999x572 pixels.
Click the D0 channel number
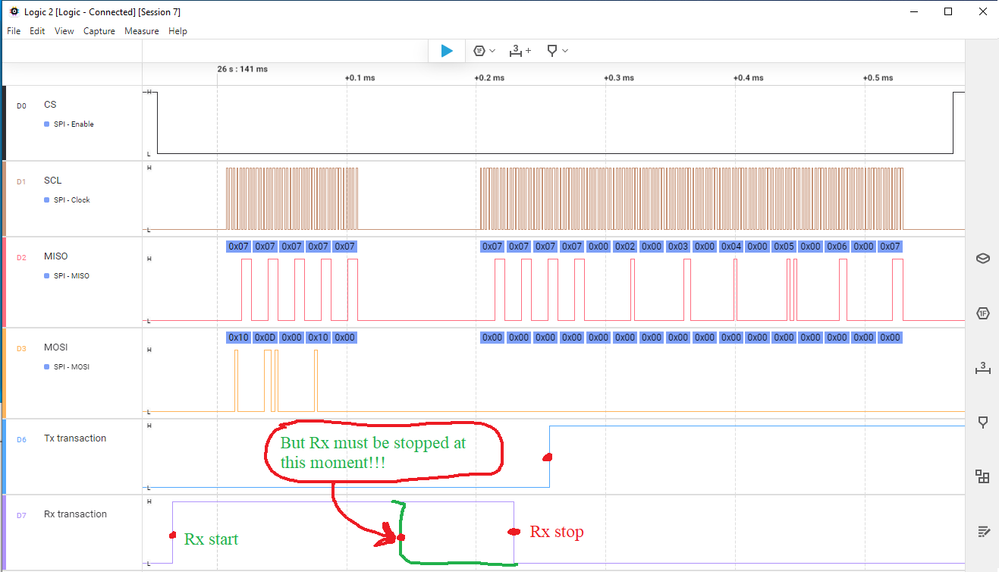point(21,106)
